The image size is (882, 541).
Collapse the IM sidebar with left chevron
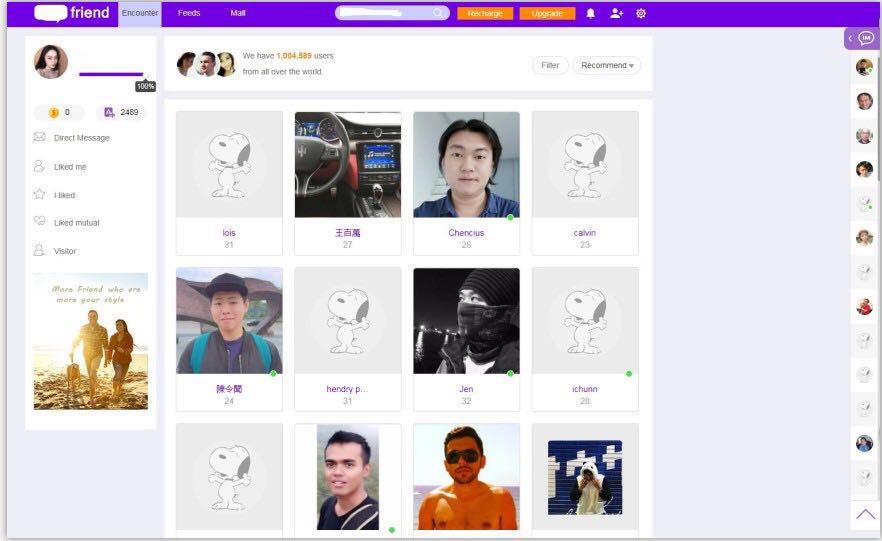[x=850, y=38]
